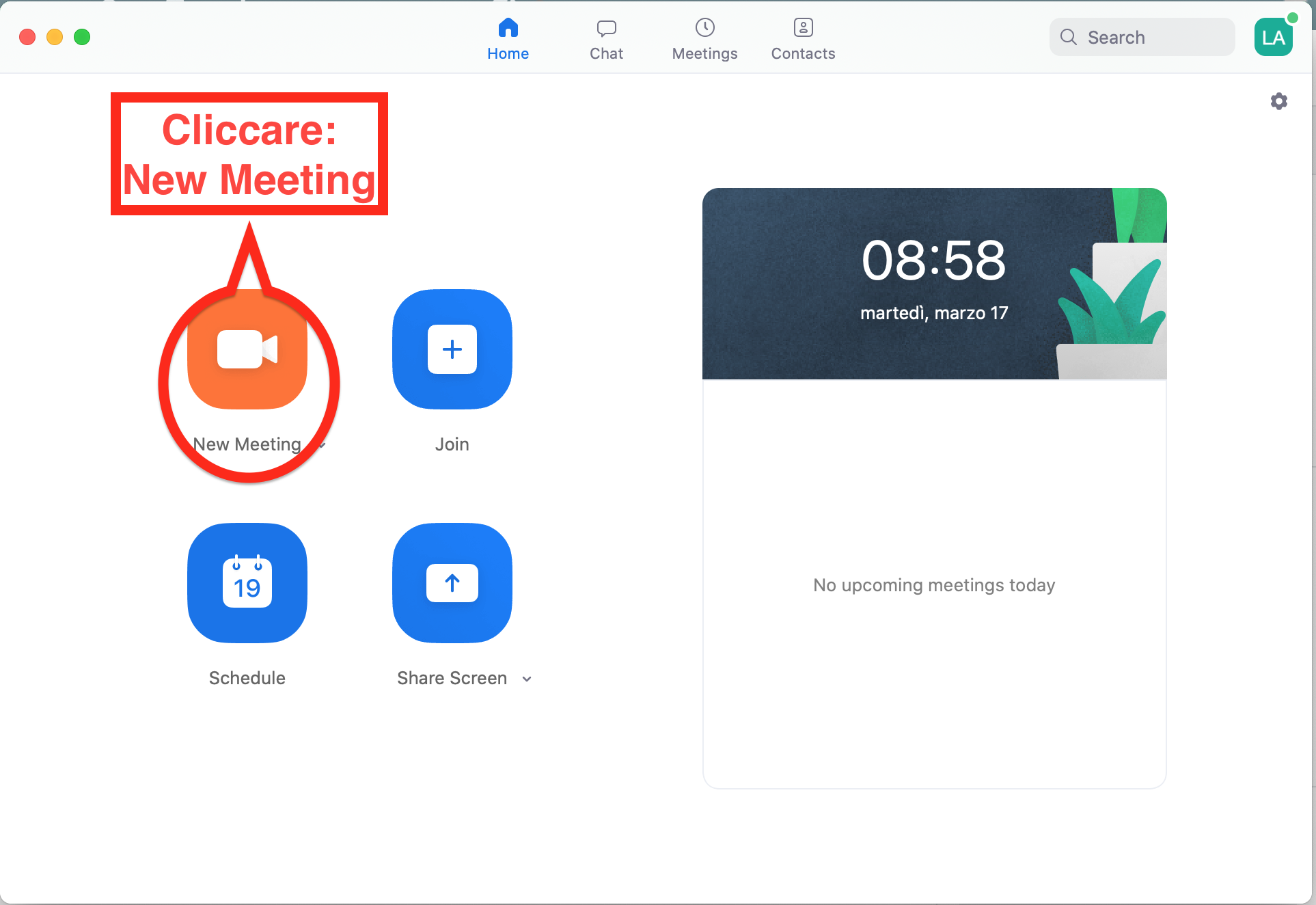Click the orange New Meeting camera icon
Viewport: 1316px width, 905px height.
(x=247, y=349)
